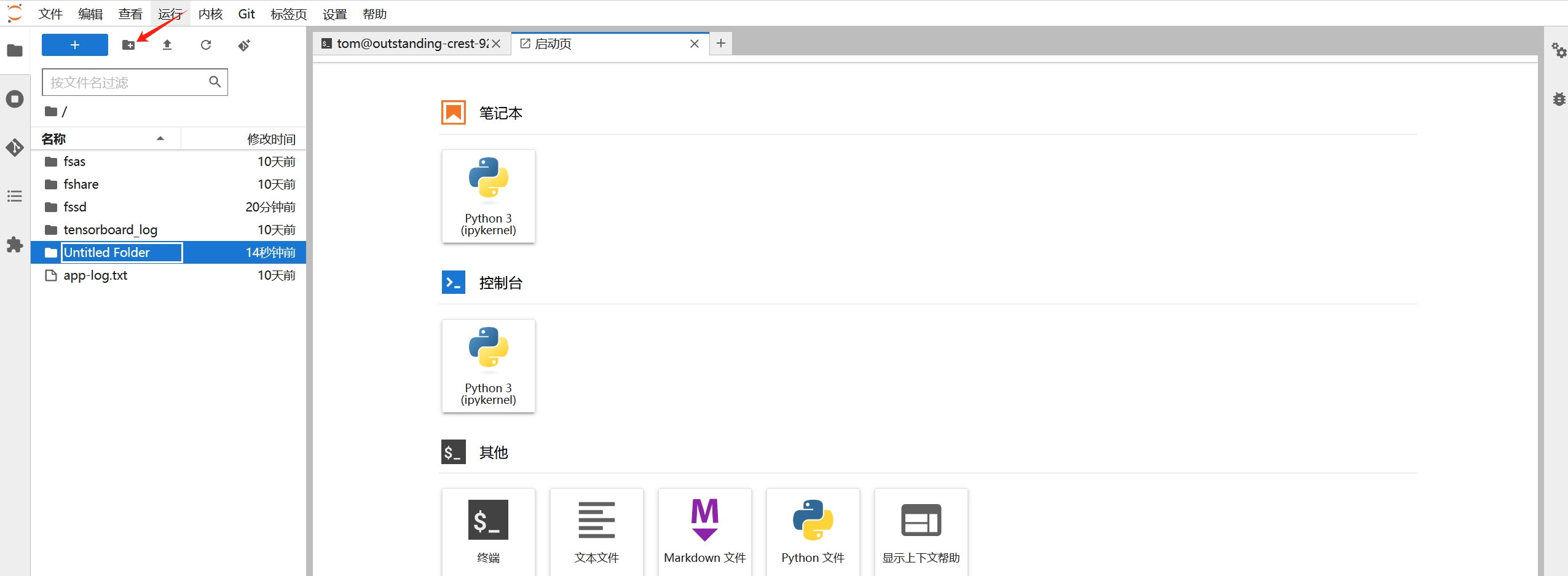Create a new text file (文本文件)
This screenshot has width=1568, height=576.
(x=597, y=532)
